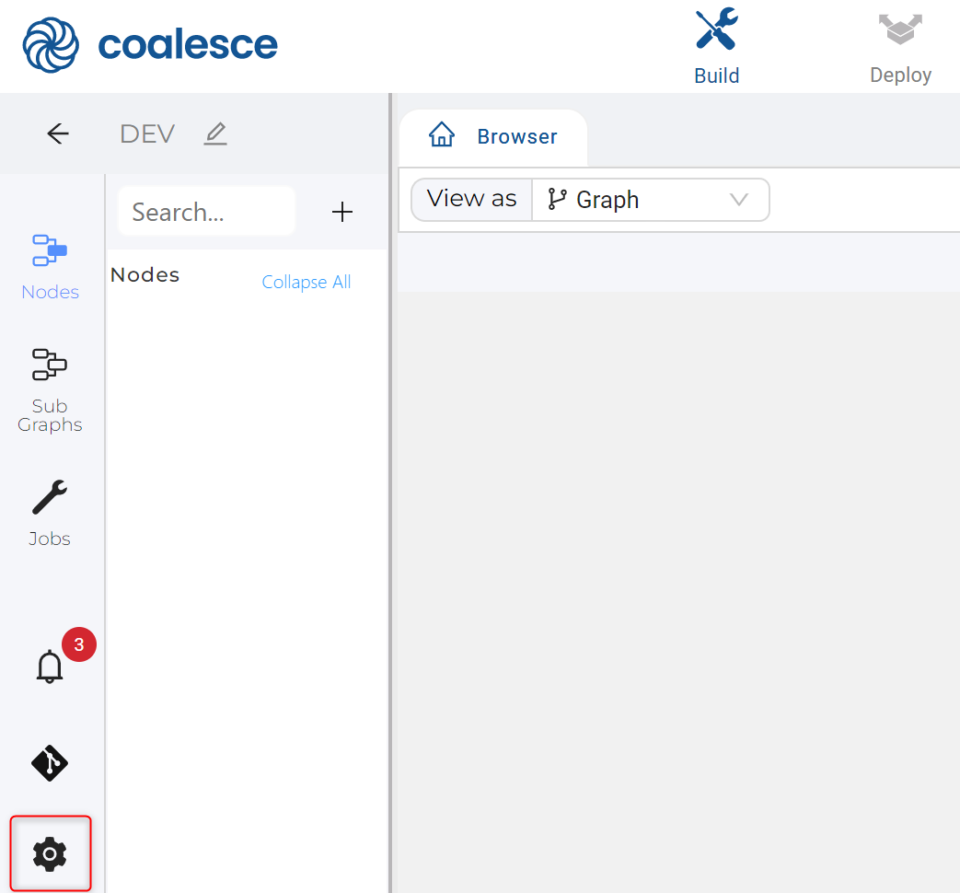Switch to the Browser tab

(516, 136)
